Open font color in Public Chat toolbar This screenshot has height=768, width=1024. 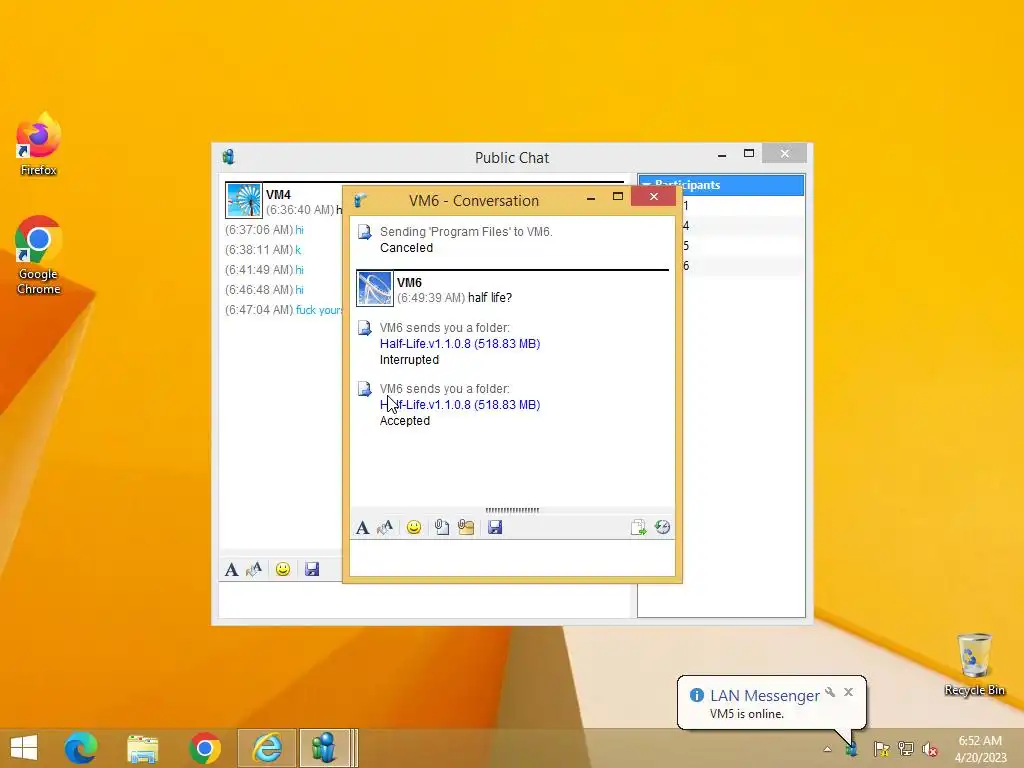[x=254, y=569]
